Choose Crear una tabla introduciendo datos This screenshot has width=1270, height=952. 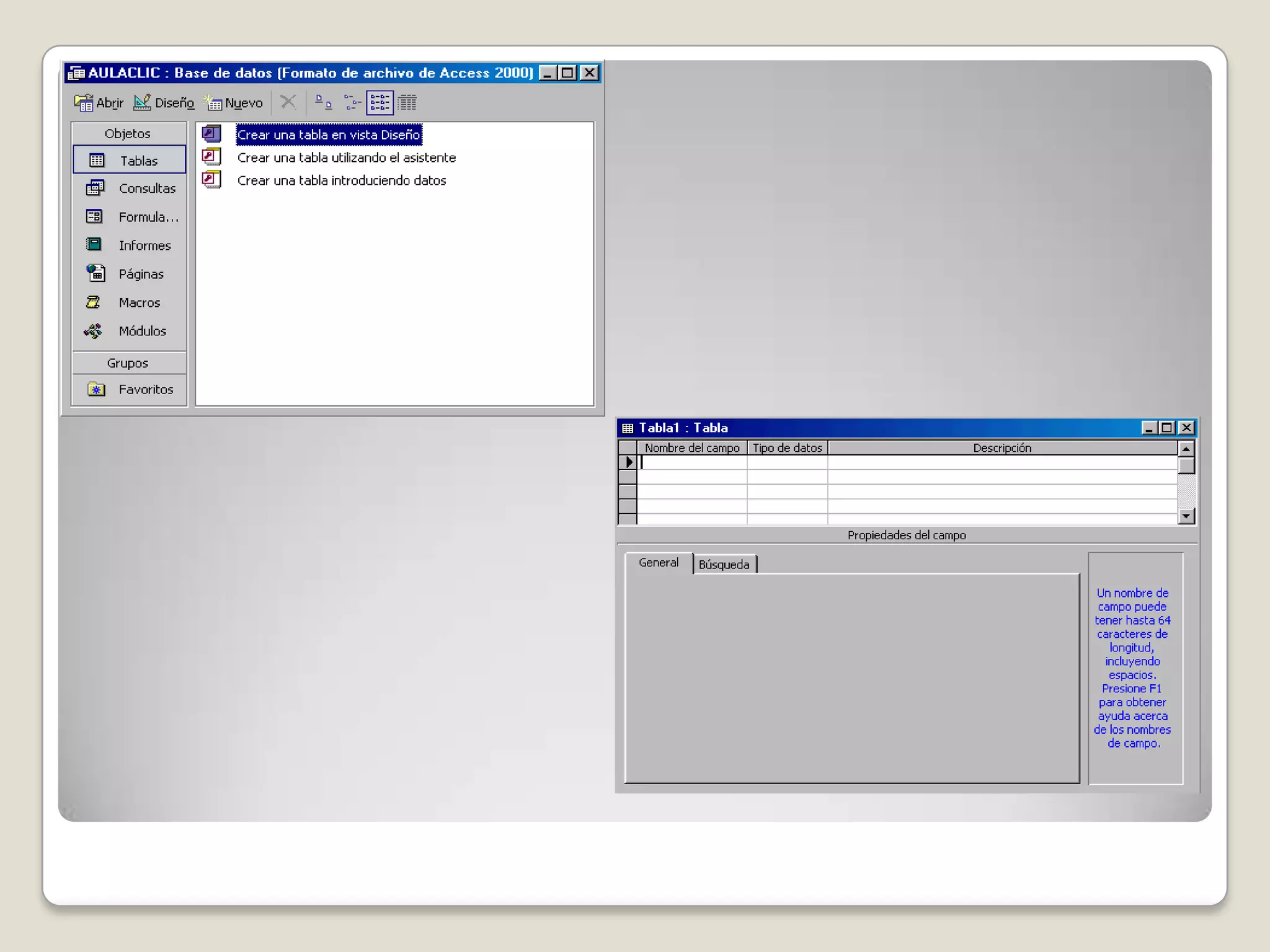341,181
